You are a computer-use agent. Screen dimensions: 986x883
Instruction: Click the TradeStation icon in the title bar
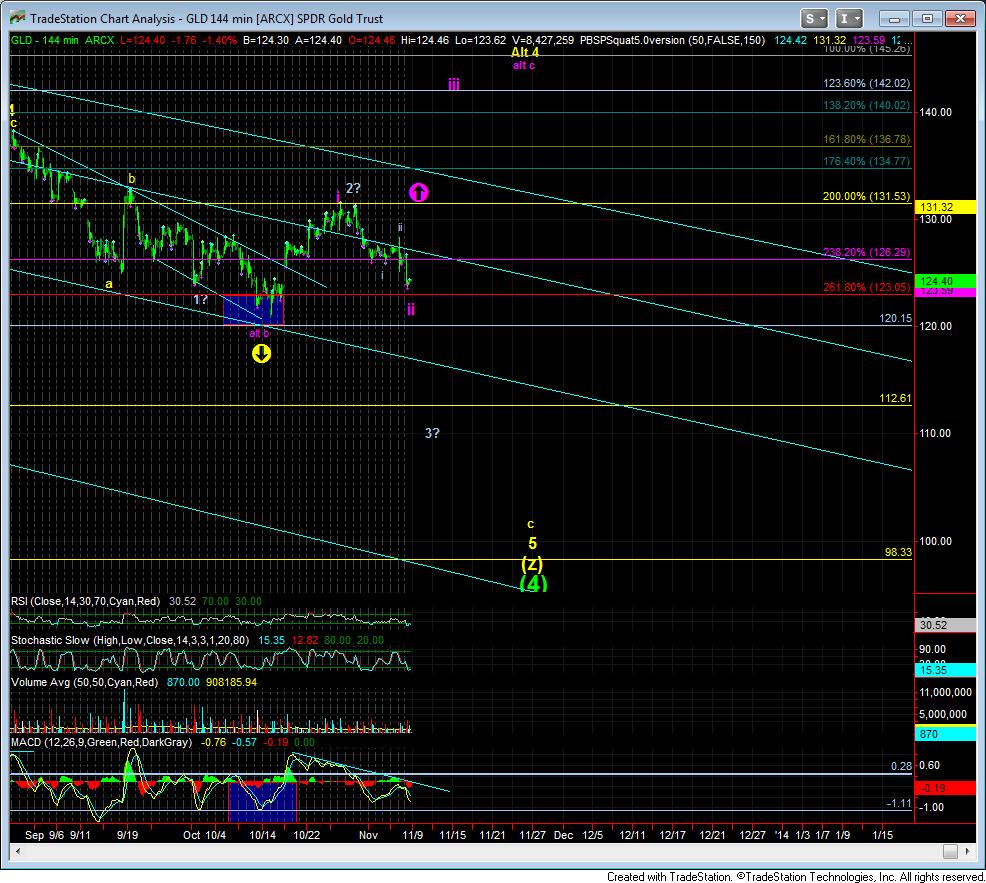pyautogui.click(x=18, y=18)
